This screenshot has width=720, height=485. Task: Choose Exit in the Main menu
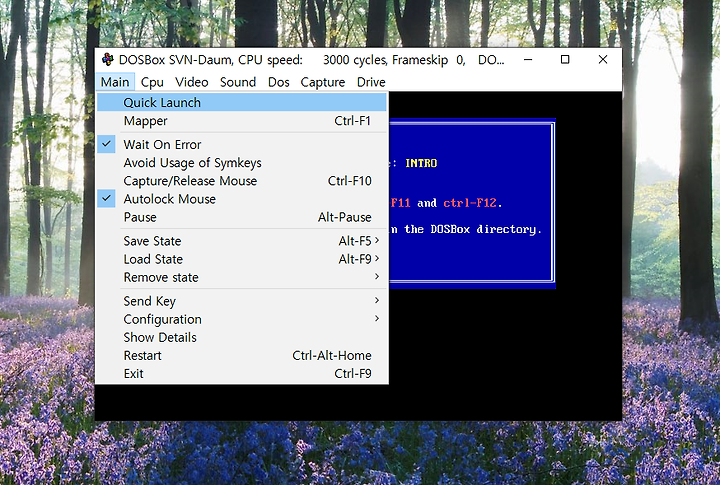click(x=242, y=373)
